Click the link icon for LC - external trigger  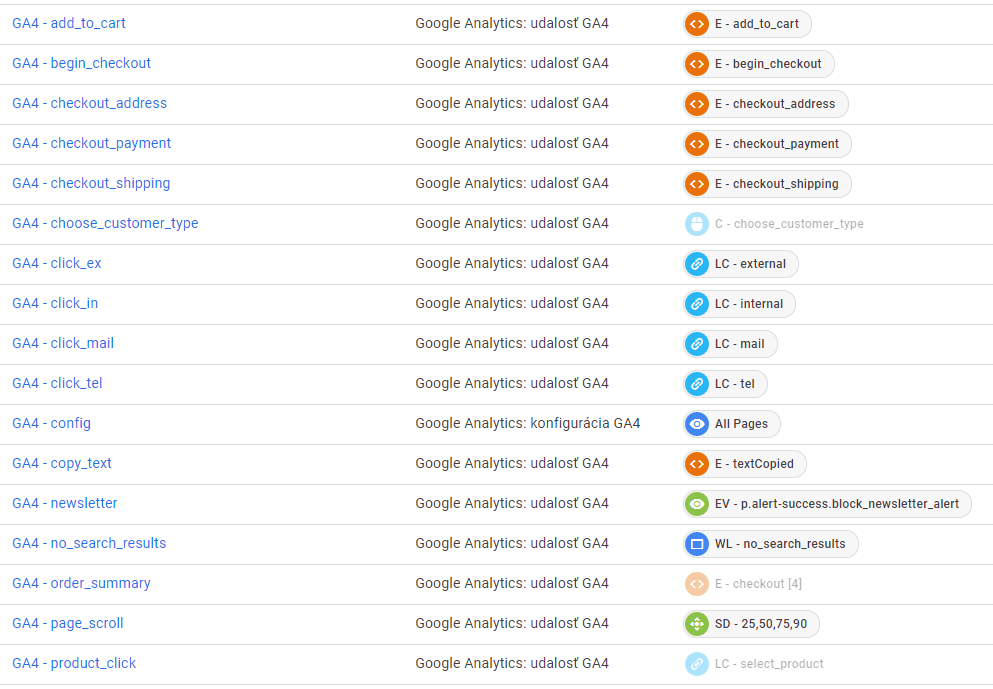697,264
